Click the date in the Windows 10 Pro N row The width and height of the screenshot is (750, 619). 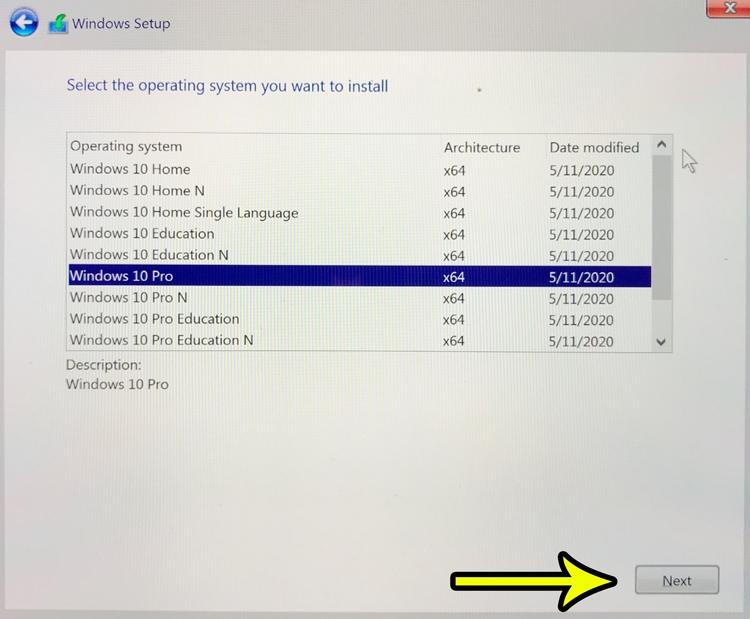click(581, 298)
